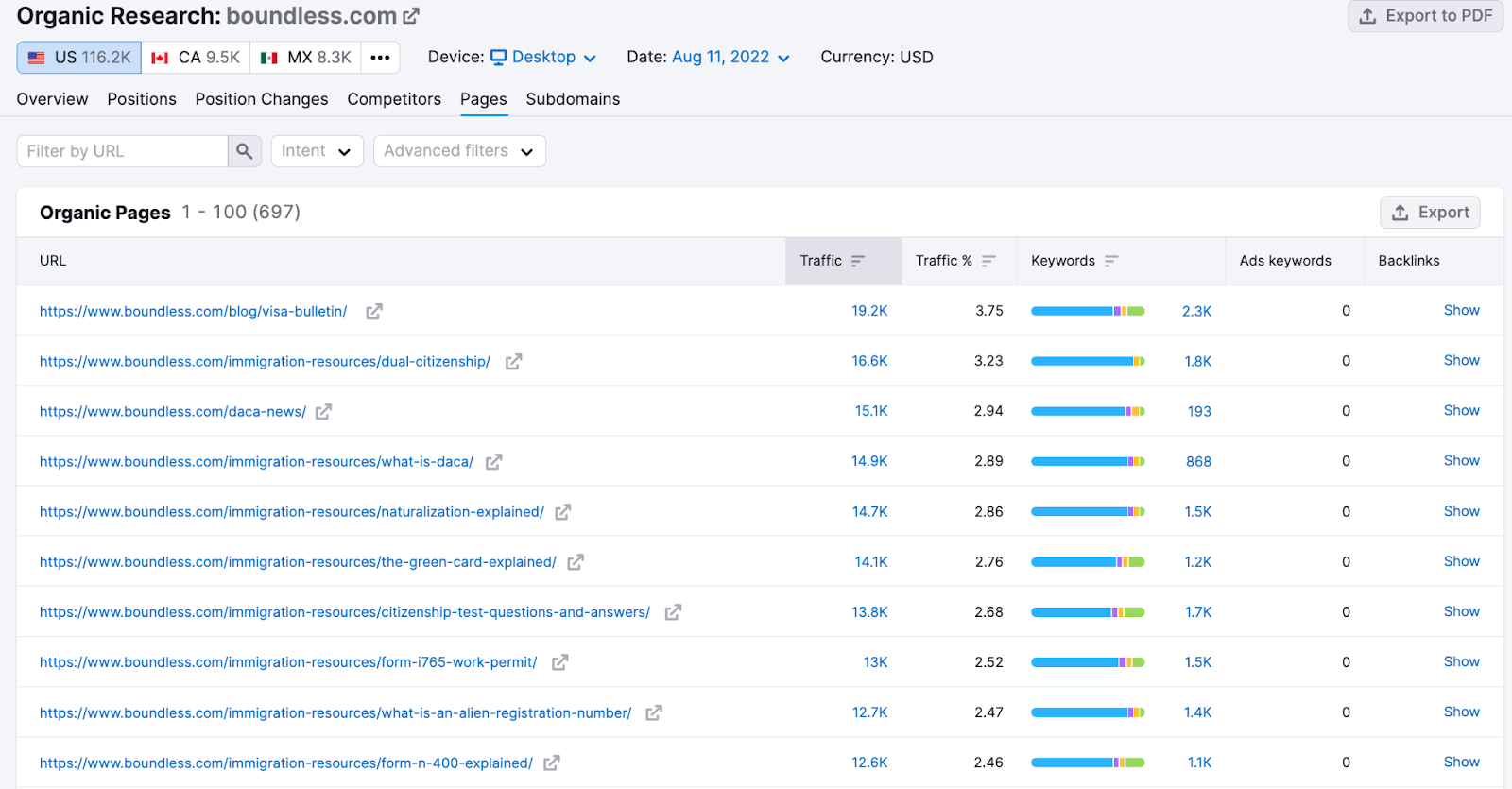Open form-i765-work-permit URL link

pyautogui.click(x=288, y=662)
